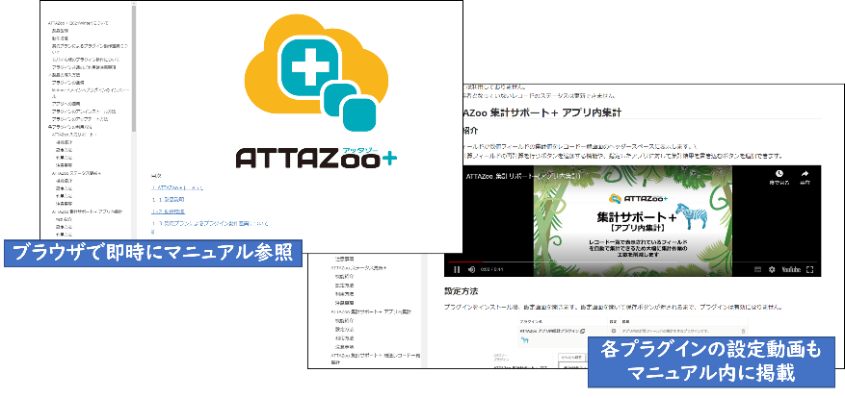Open table-of-contents link 1. ATTAZoo+
This screenshot has width=845, height=398.
[177, 188]
